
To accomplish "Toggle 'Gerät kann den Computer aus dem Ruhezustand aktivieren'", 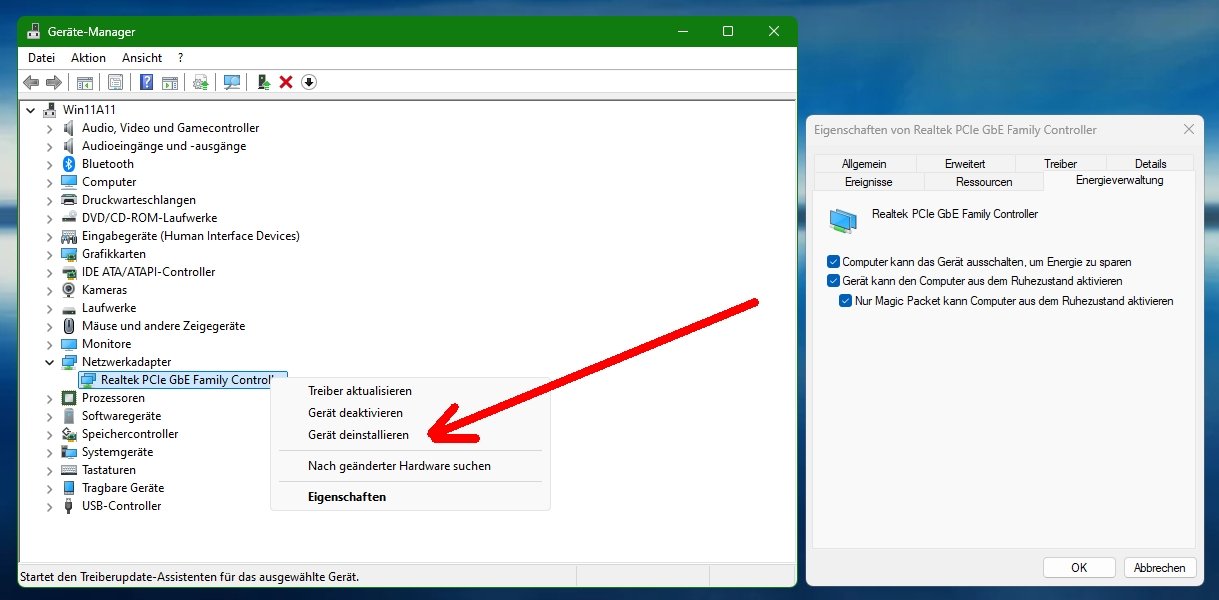I will point(834,281).
